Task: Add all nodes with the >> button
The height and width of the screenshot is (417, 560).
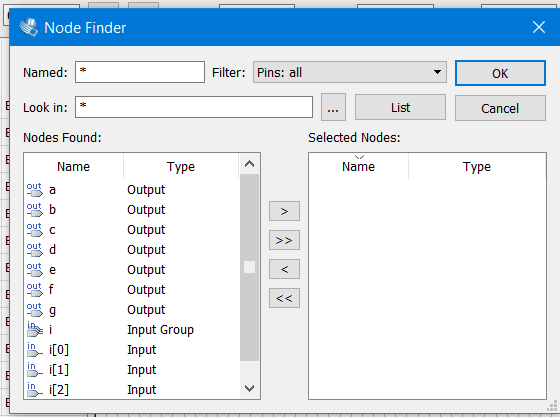Action: (x=284, y=240)
